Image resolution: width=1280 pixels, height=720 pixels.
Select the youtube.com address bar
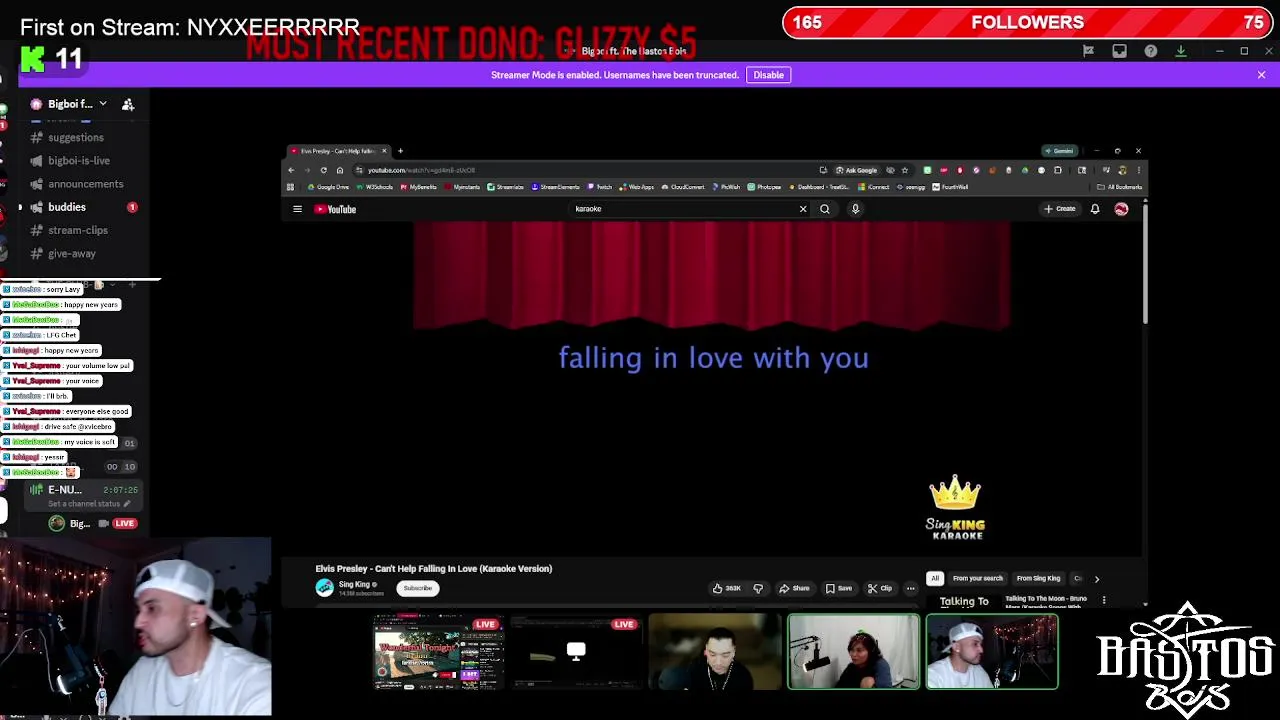590,170
